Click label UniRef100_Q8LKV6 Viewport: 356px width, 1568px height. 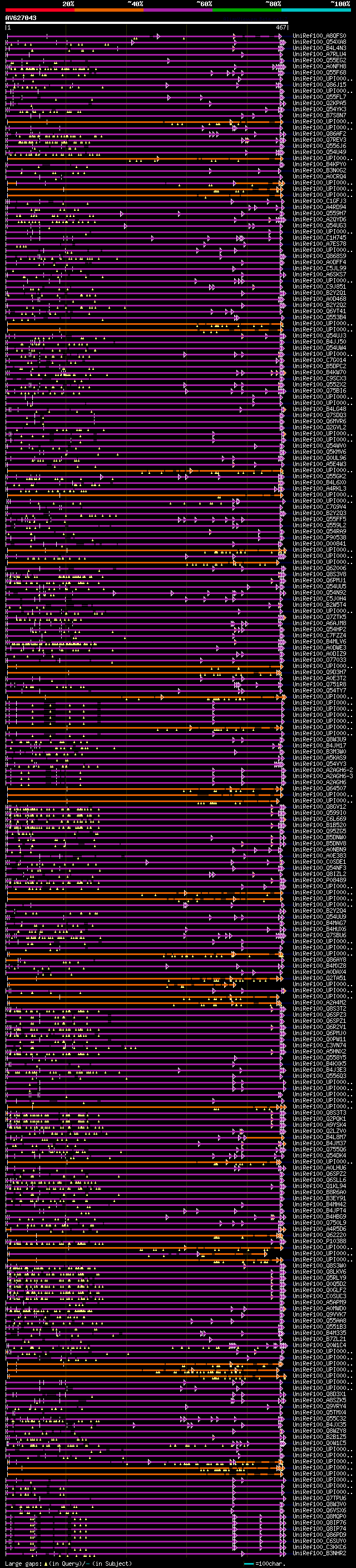pos(319,1272)
